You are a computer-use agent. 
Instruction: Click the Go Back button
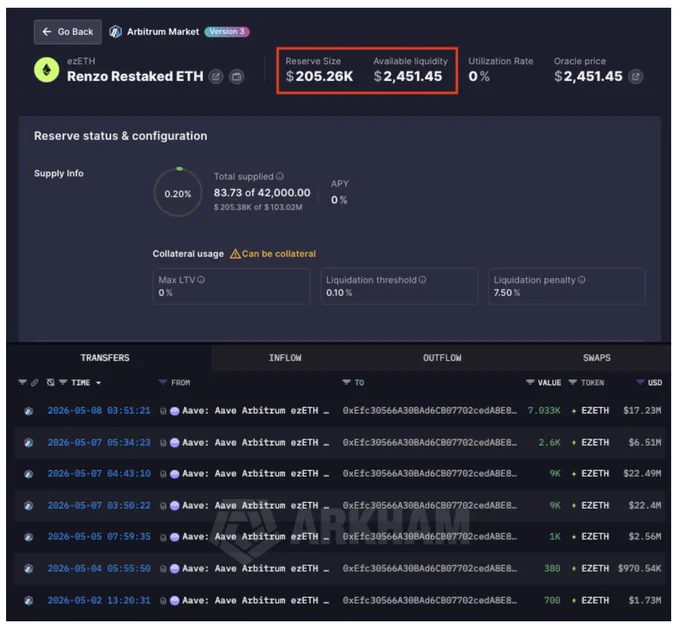tap(68, 32)
